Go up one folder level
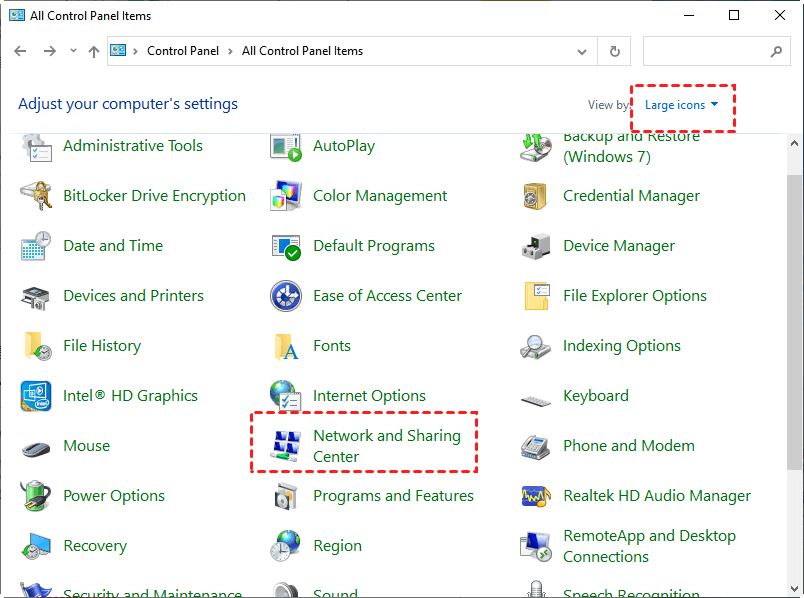Image resolution: width=804 pixels, height=598 pixels. click(94, 51)
